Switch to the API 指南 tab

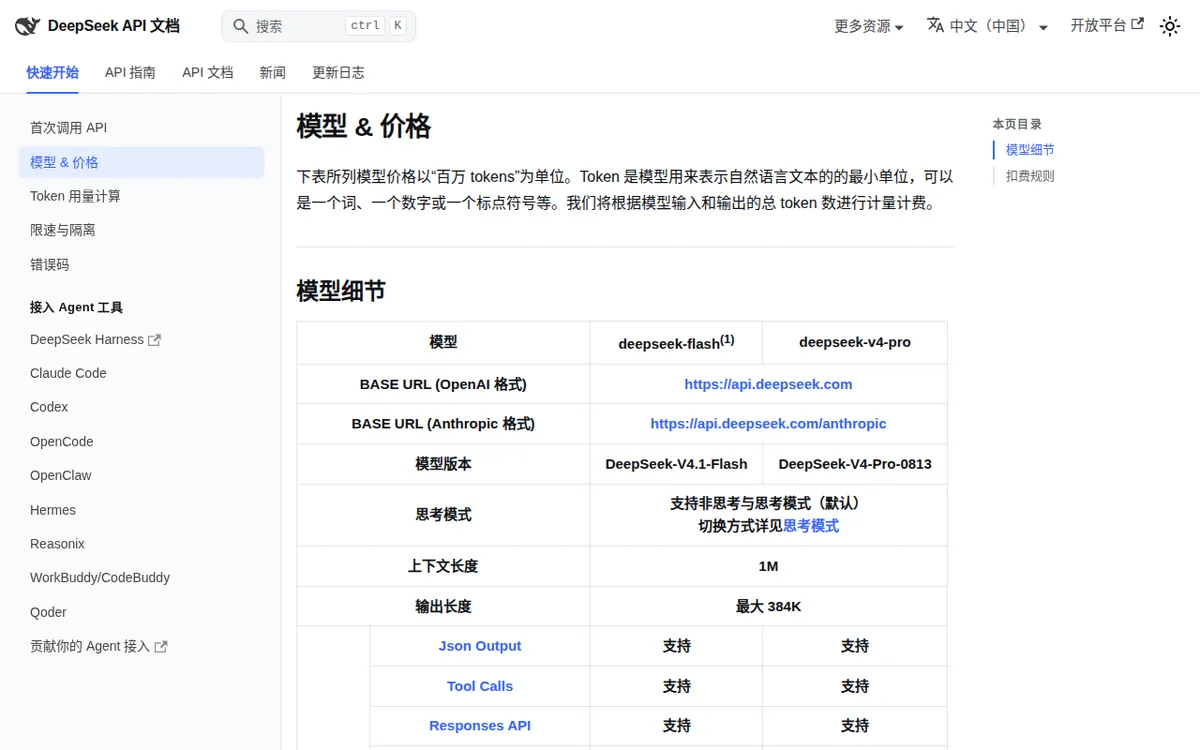tap(130, 72)
